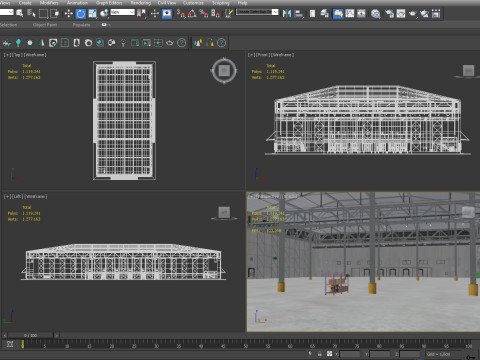Screen dimensions: 480x360
Task: Click the Align tool icon
Action: [x=299, y=13]
